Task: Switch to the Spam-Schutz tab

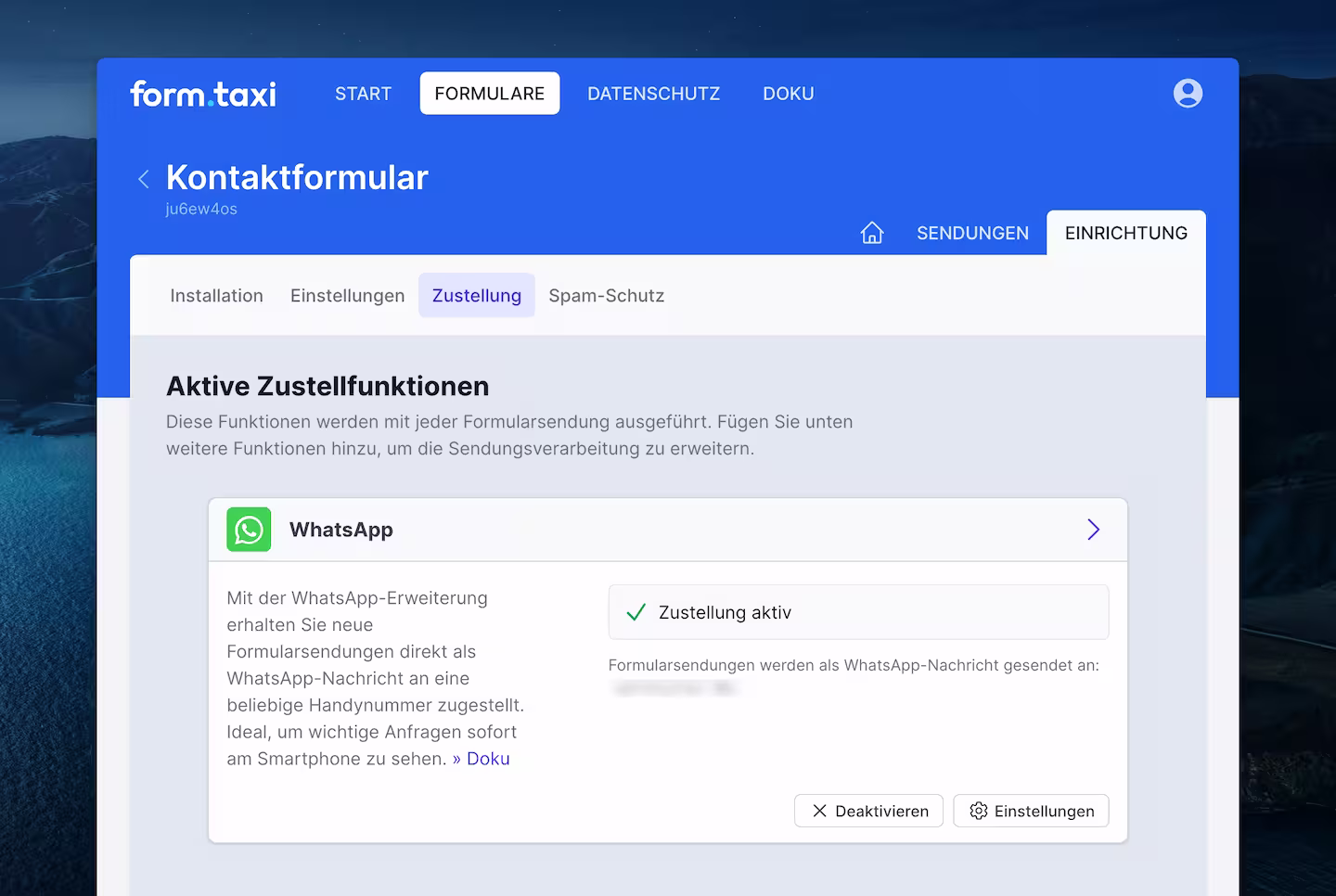Action: pos(607,295)
